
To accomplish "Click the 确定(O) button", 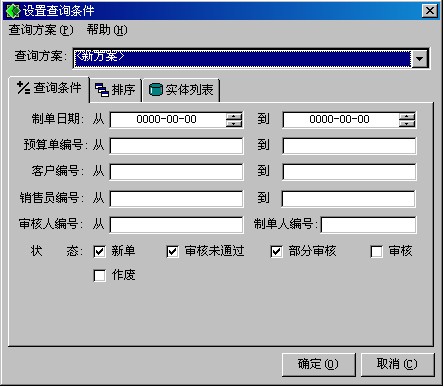I will (318, 364).
